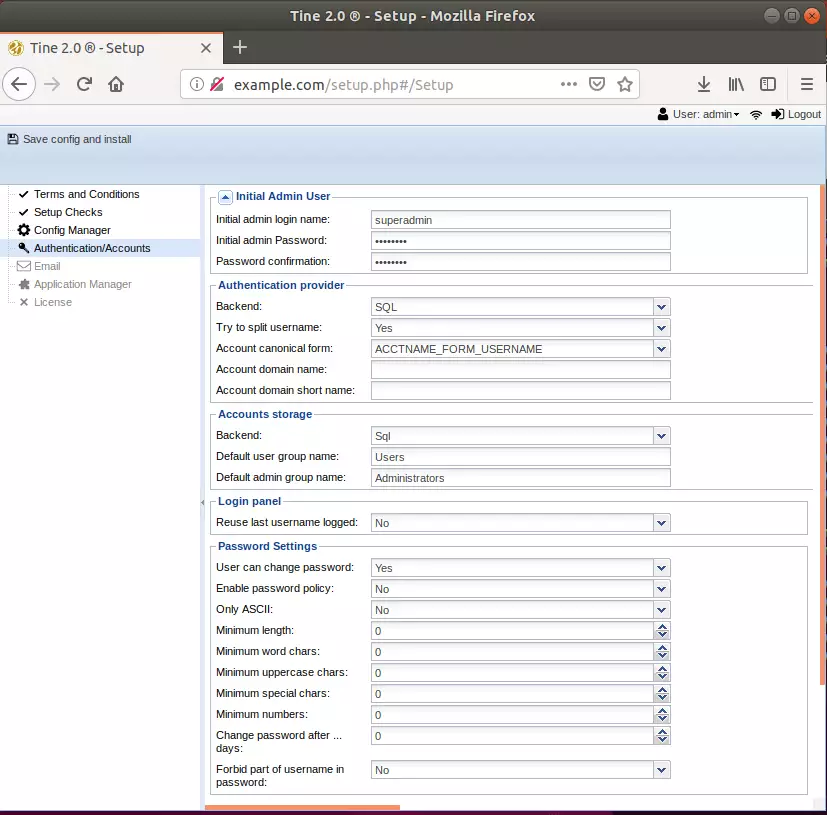Click Default user group name field
The height and width of the screenshot is (815, 827).
(521, 457)
